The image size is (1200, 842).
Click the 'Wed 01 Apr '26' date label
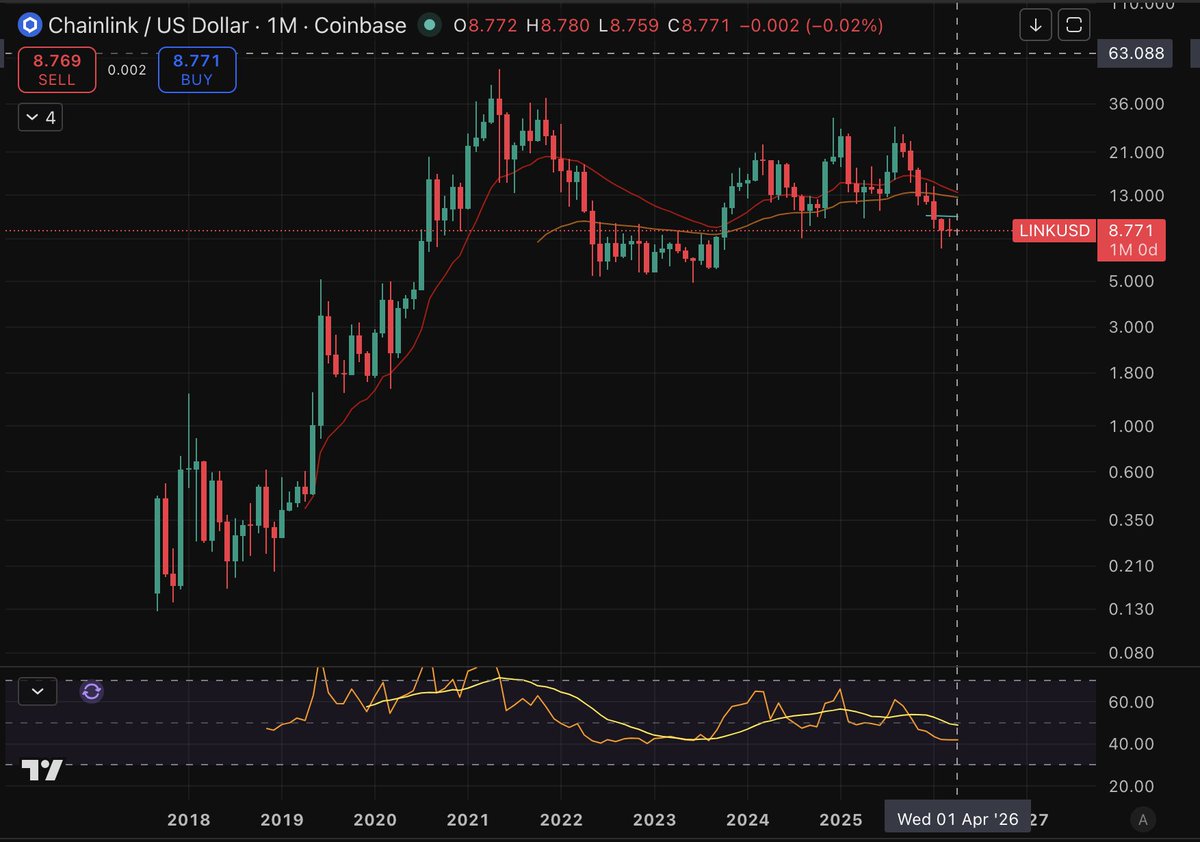pos(957,820)
